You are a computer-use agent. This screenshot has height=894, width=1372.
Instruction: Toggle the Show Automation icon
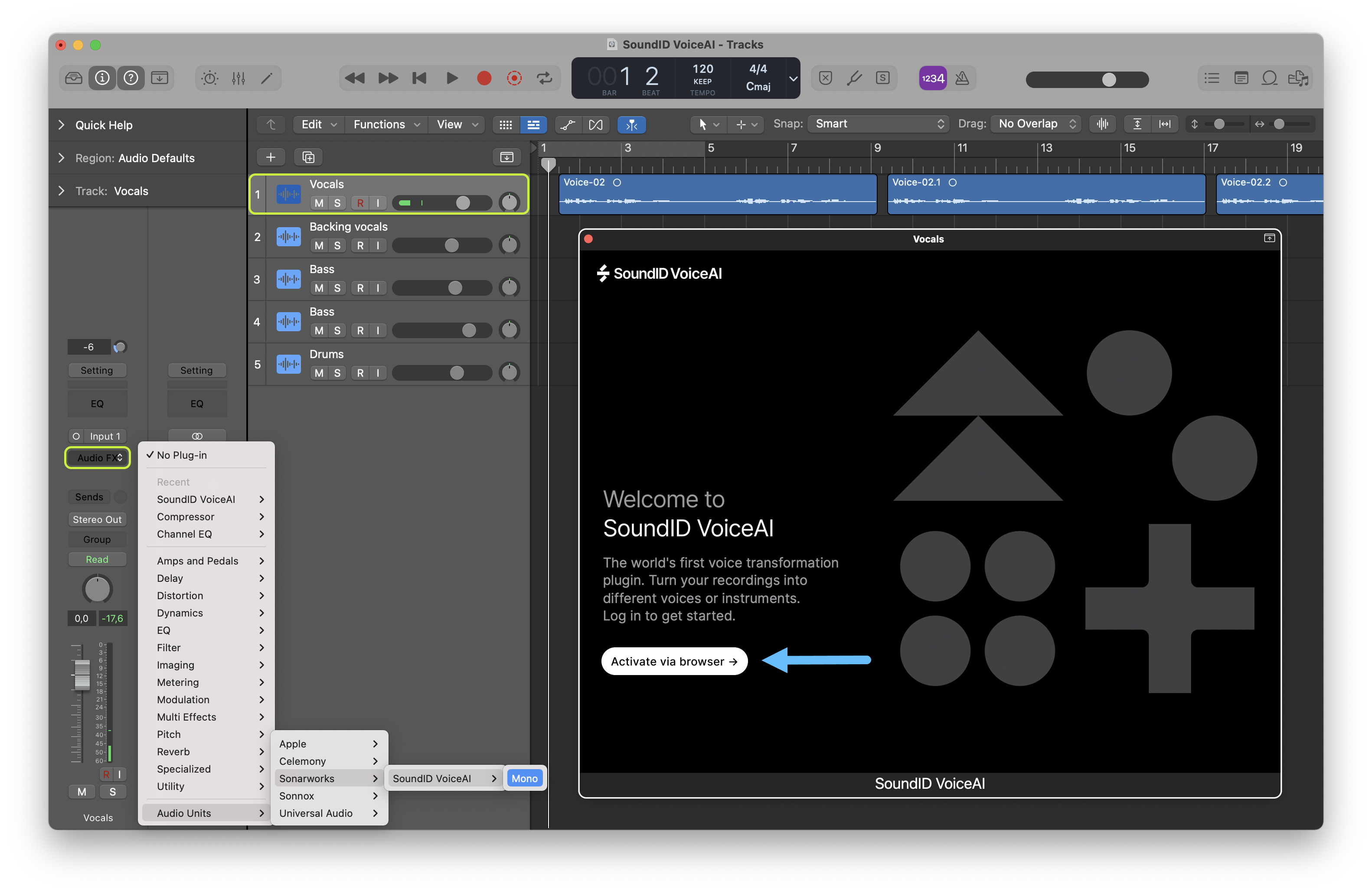tap(568, 124)
